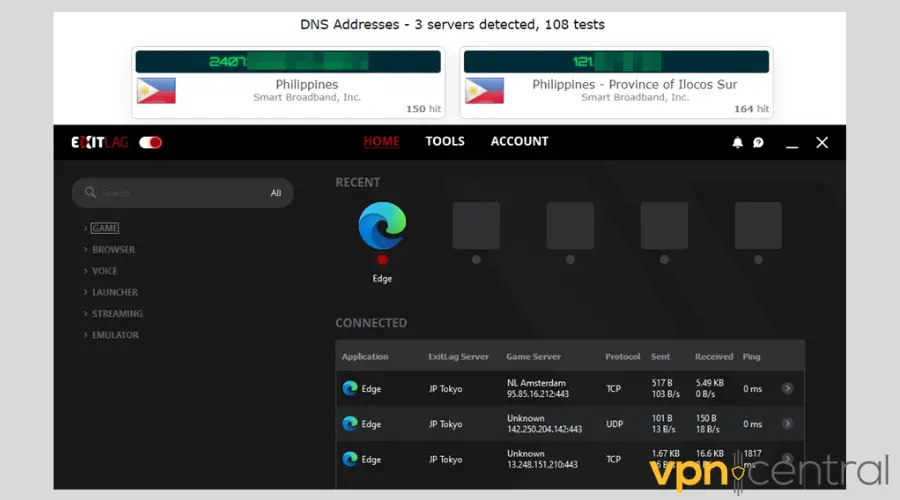Open the ACCOUNT tab
Viewport: 900px width, 500px height.
pyautogui.click(x=519, y=141)
